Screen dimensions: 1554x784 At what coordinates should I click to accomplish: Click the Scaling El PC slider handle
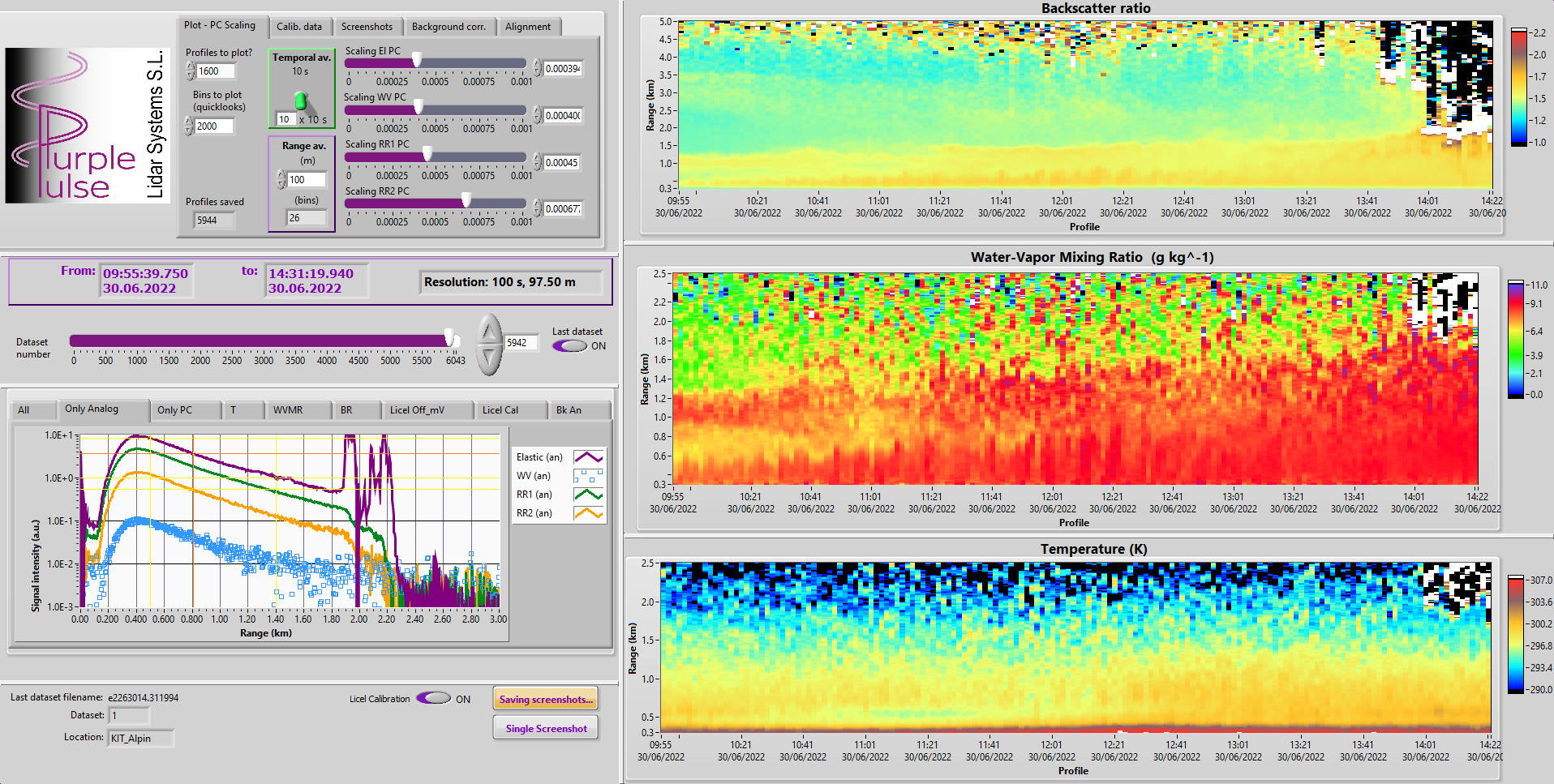(417, 60)
